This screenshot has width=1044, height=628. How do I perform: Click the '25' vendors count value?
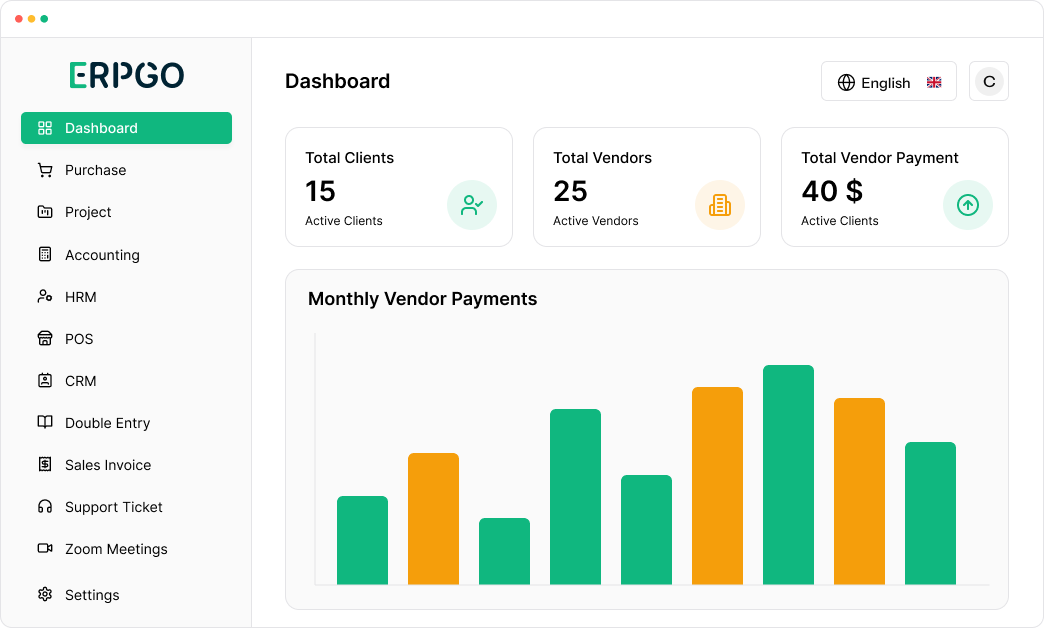(571, 191)
